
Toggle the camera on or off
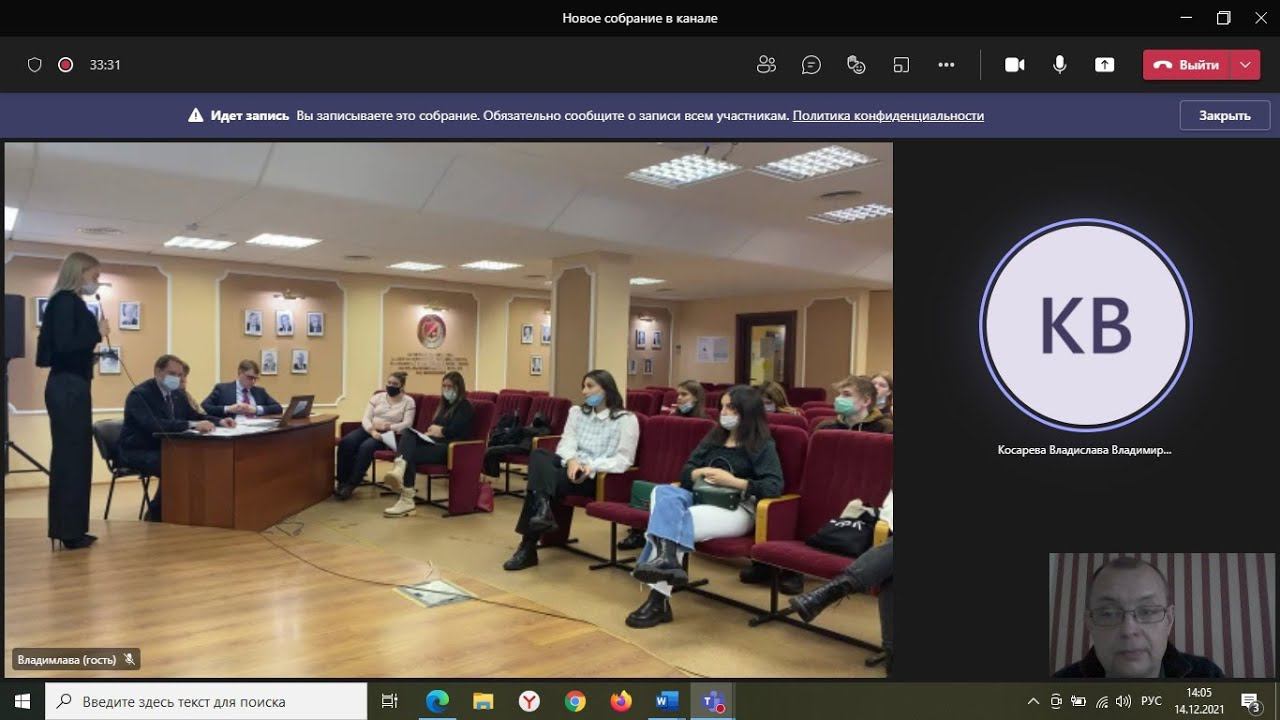(1015, 65)
